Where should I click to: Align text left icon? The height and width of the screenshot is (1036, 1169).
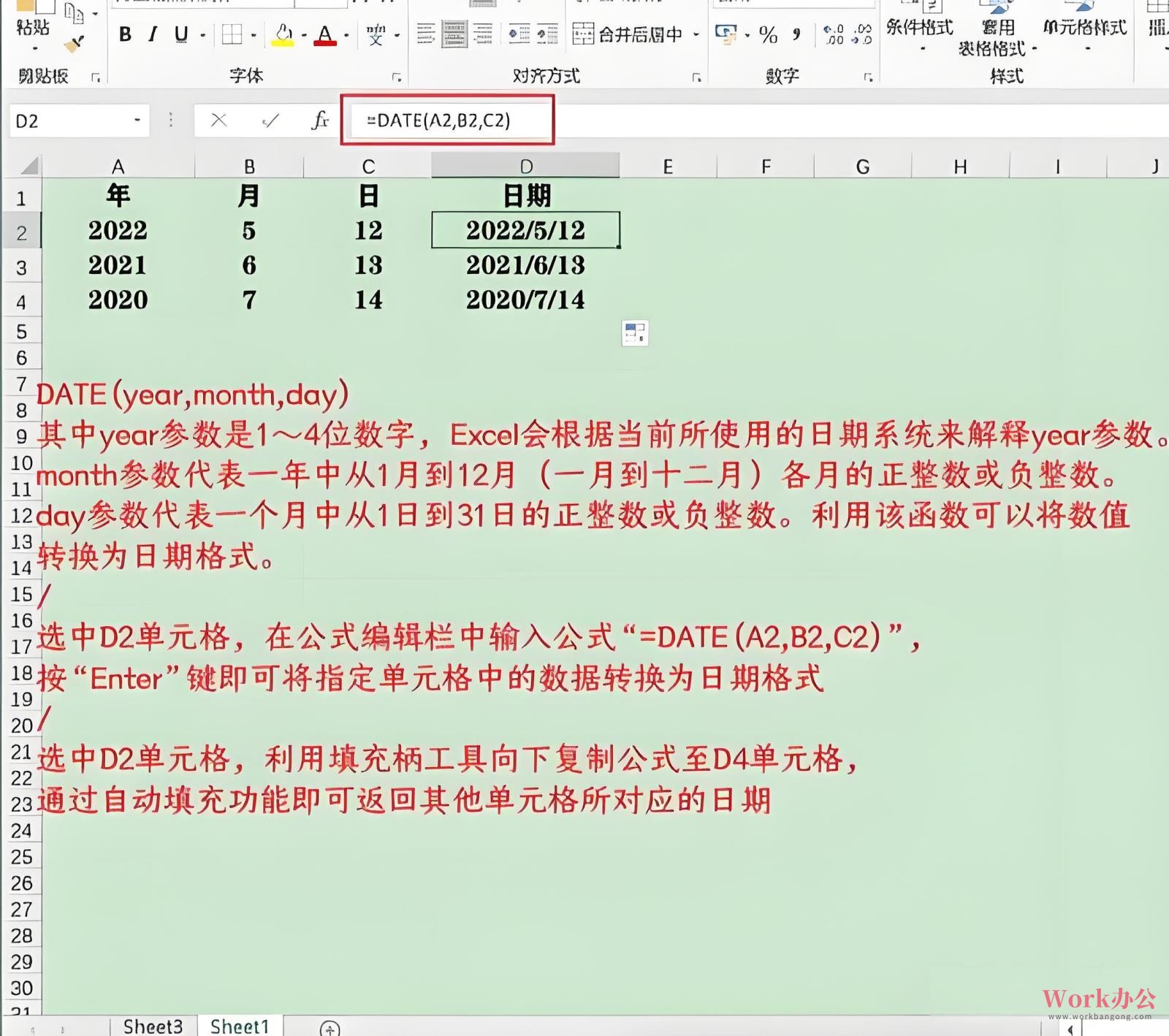[x=426, y=34]
